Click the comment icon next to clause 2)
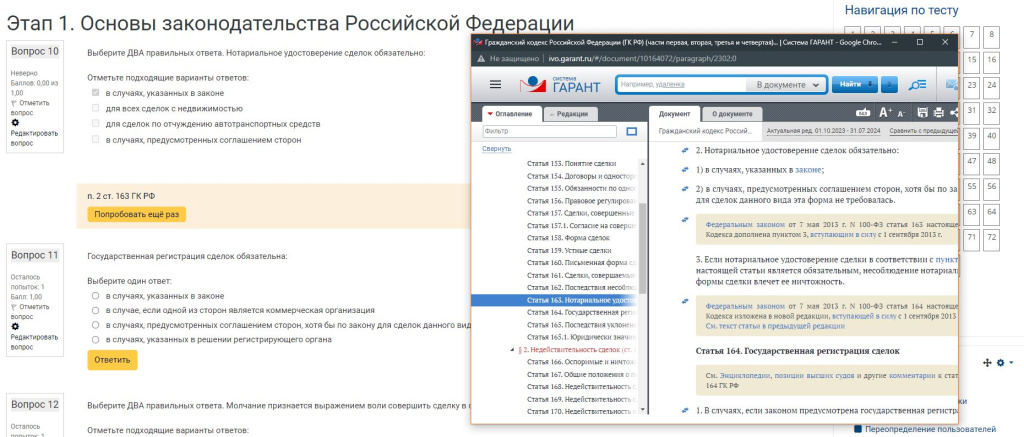Screen dimensions: 1024x437 tap(685, 189)
